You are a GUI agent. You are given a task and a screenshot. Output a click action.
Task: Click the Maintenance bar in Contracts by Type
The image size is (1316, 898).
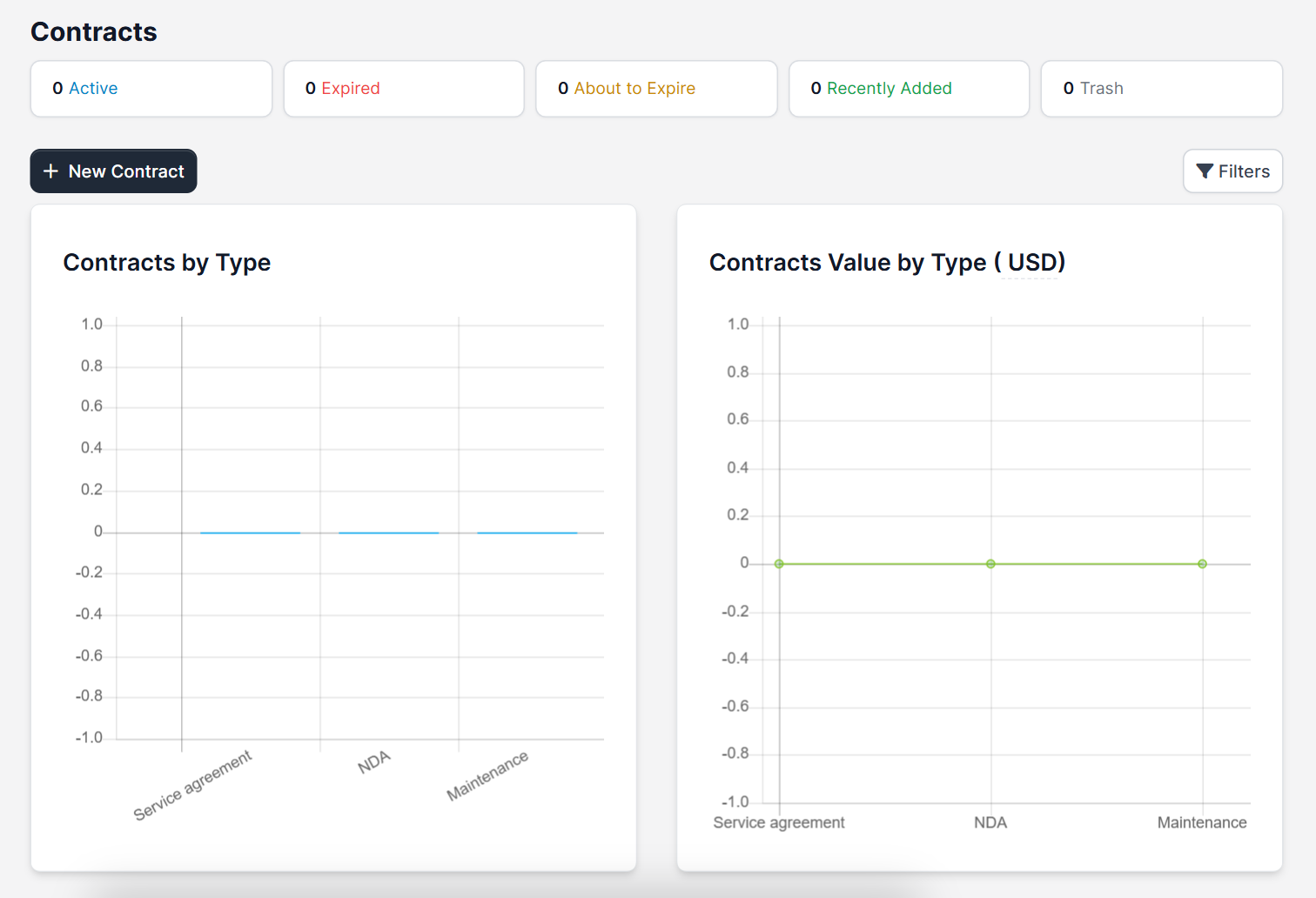(527, 533)
